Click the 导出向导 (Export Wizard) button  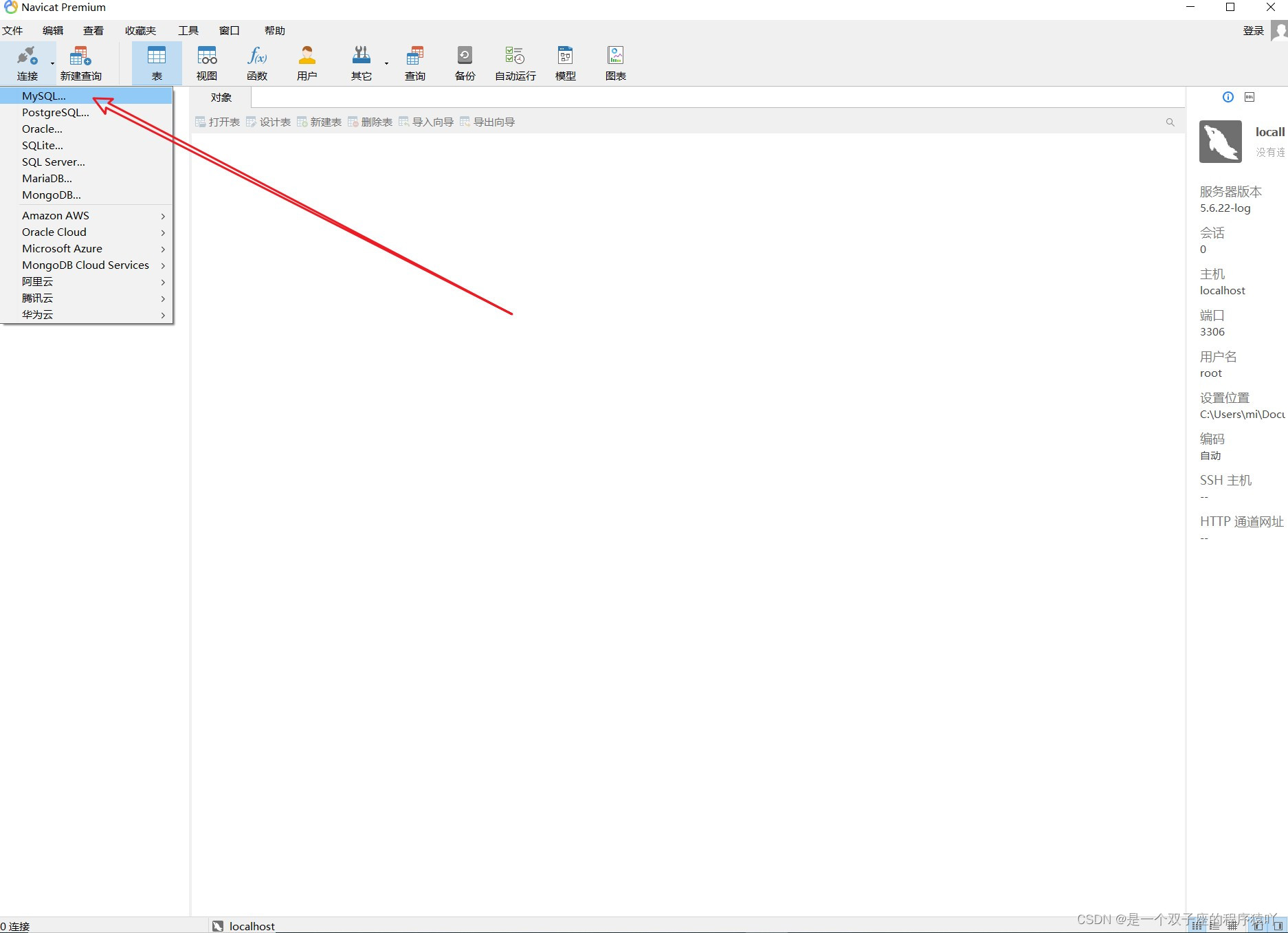tap(487, 122)
